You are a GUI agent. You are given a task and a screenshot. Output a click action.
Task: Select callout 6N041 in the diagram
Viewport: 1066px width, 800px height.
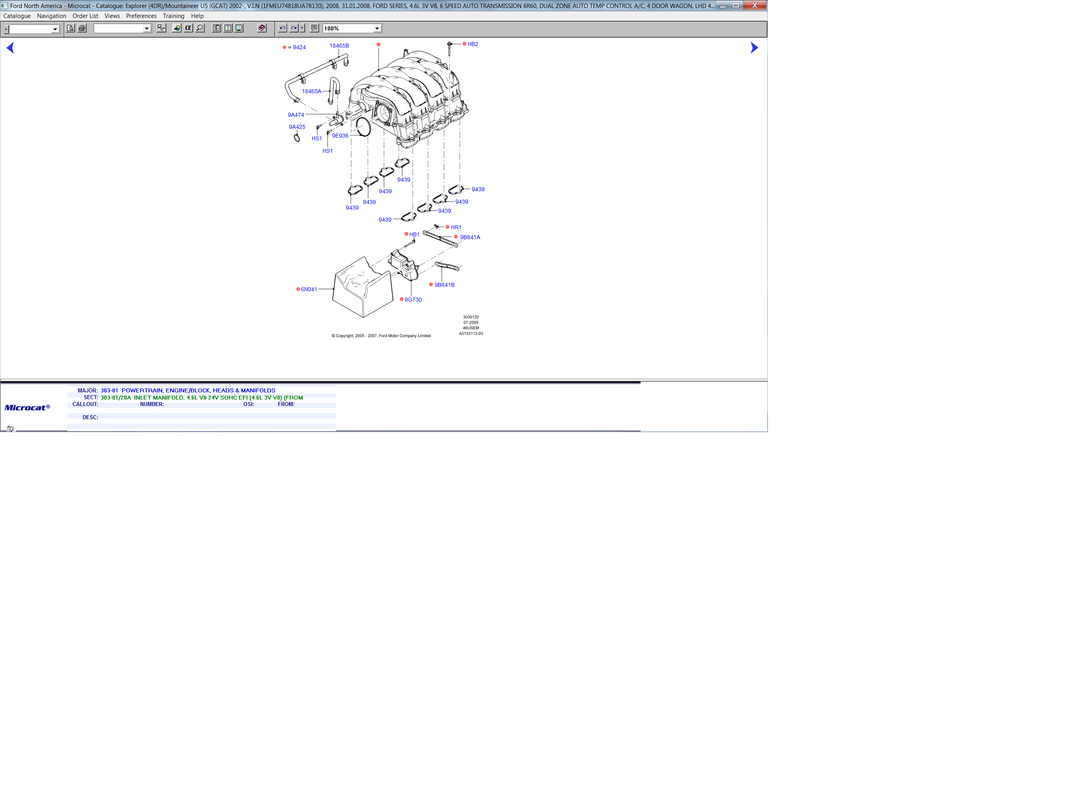[x=309, y=290]
